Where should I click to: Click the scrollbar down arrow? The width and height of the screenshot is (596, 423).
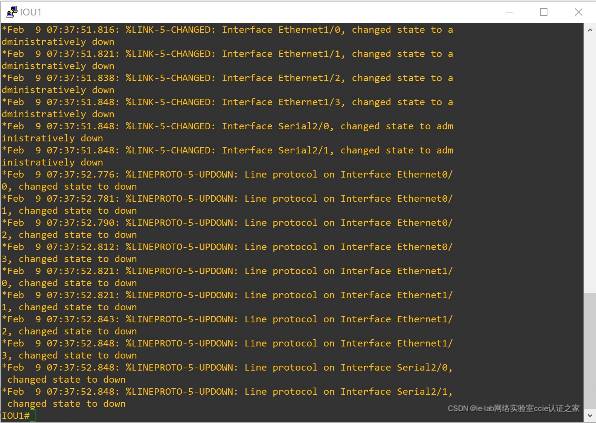(x=590, y=416)
